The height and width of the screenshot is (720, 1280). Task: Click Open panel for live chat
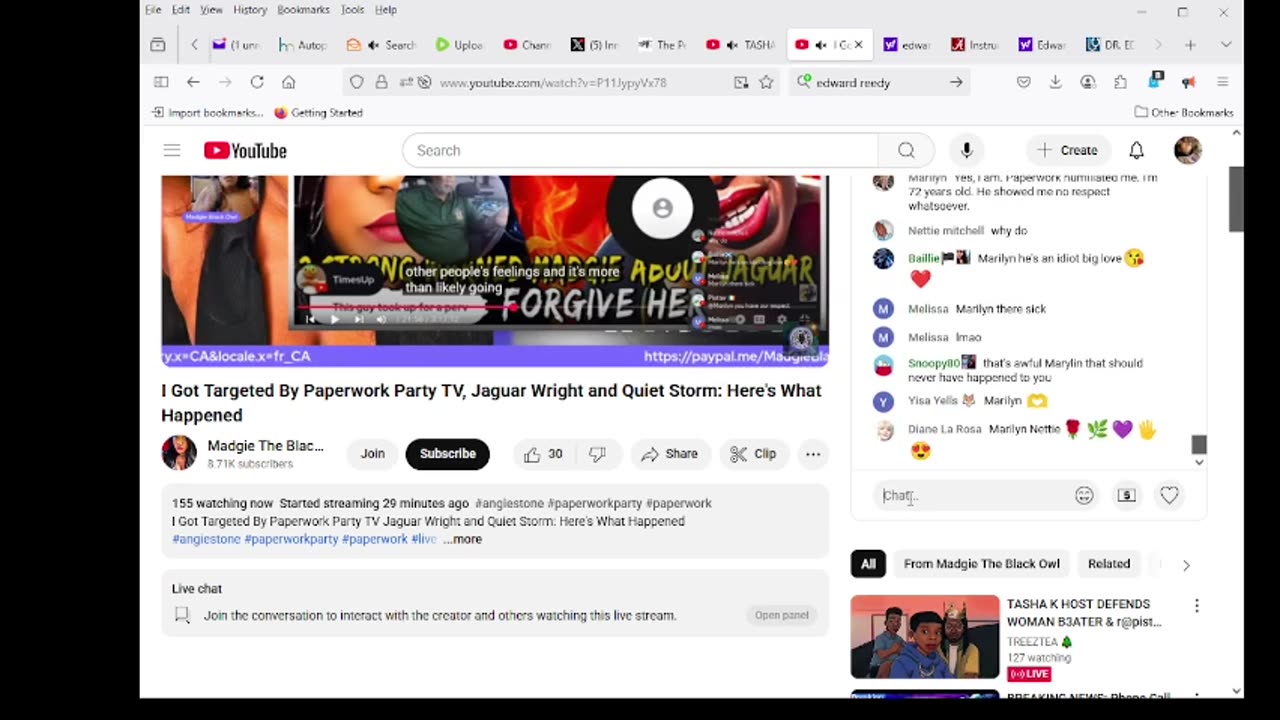(x=781, y=615)
